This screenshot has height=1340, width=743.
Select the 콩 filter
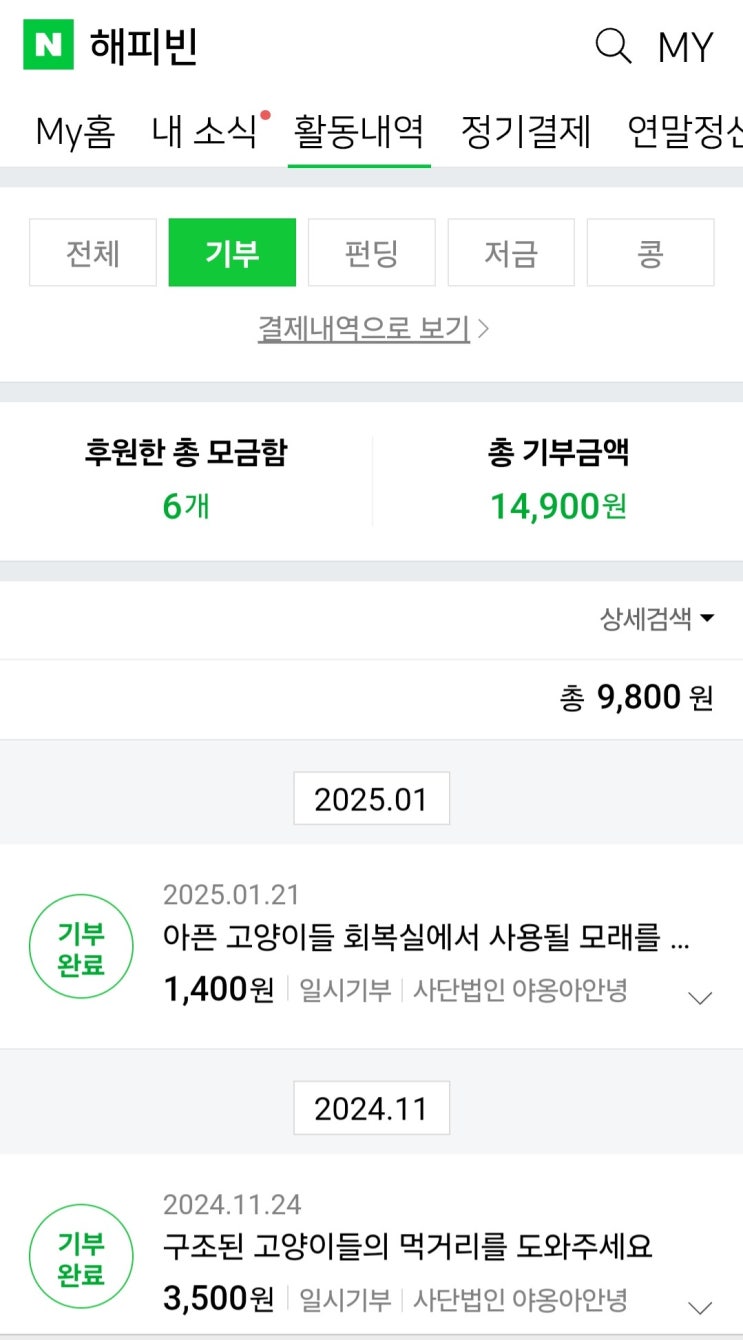pos(650,253)
